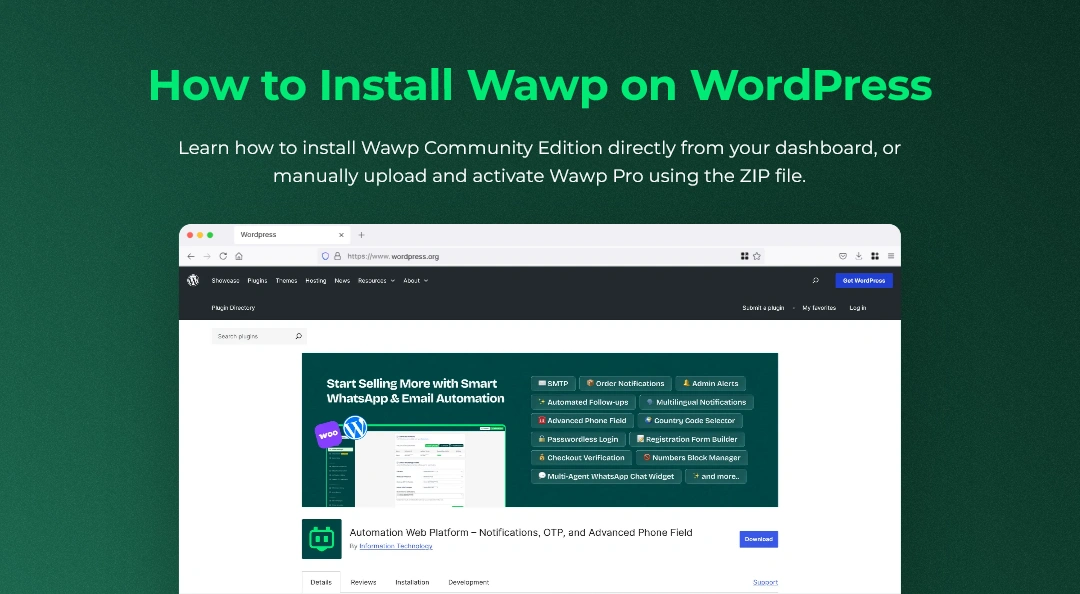This screenshot has width=1080, height=594.
Task: Close the Wordpress browser tab
Action: coord(341,235)
